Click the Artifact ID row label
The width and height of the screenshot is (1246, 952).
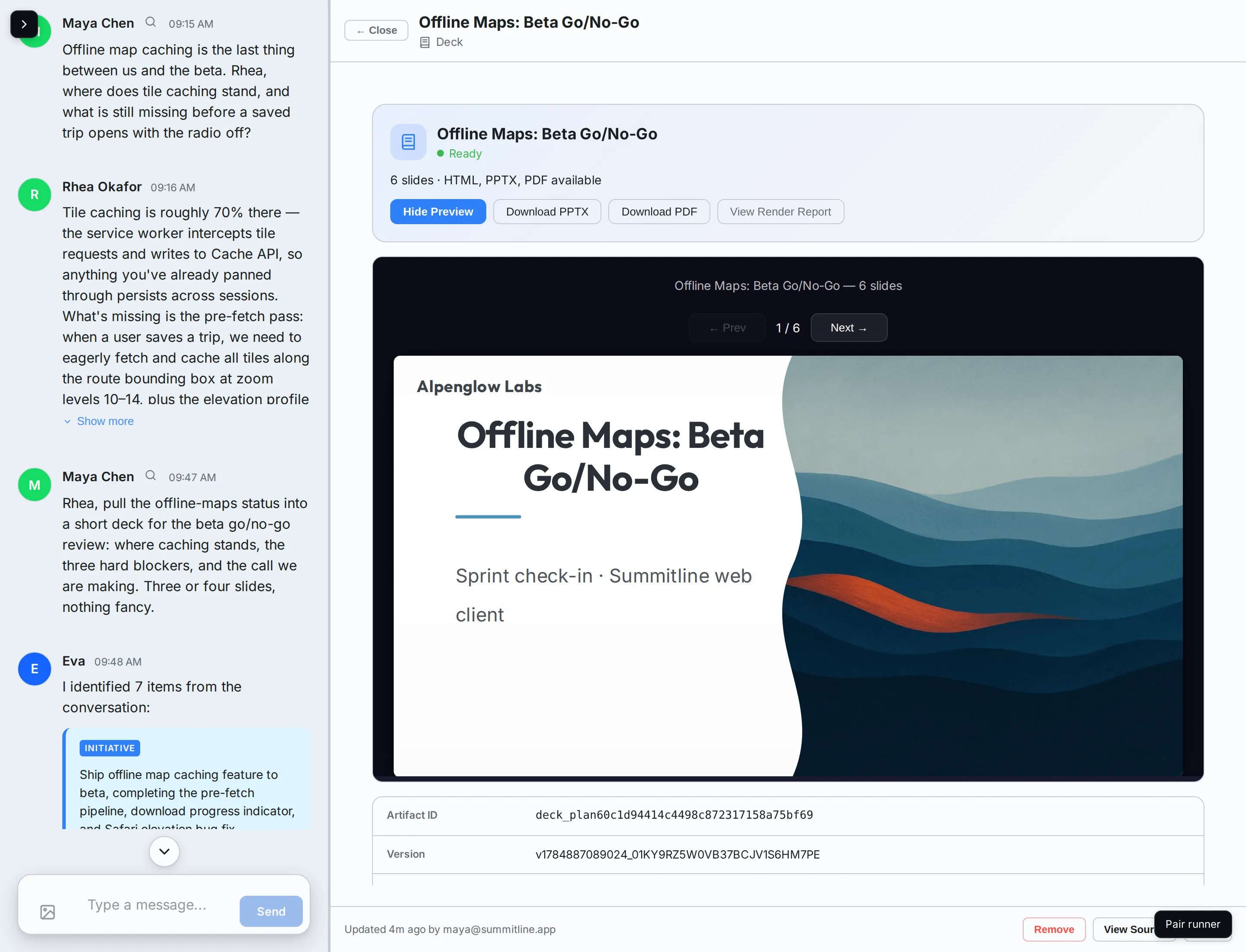(412, 815)
